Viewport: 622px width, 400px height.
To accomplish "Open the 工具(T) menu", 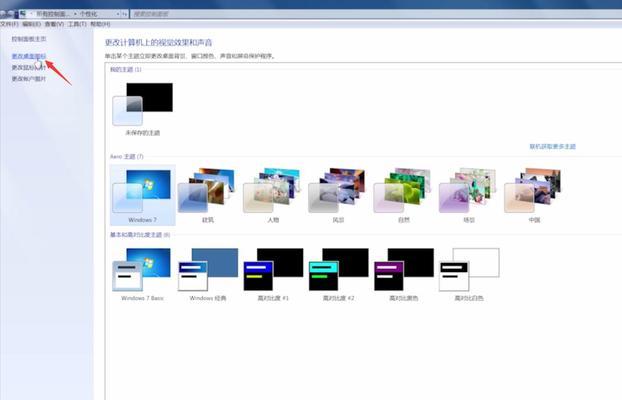I will pyautogui.click(x=77, y=24).
